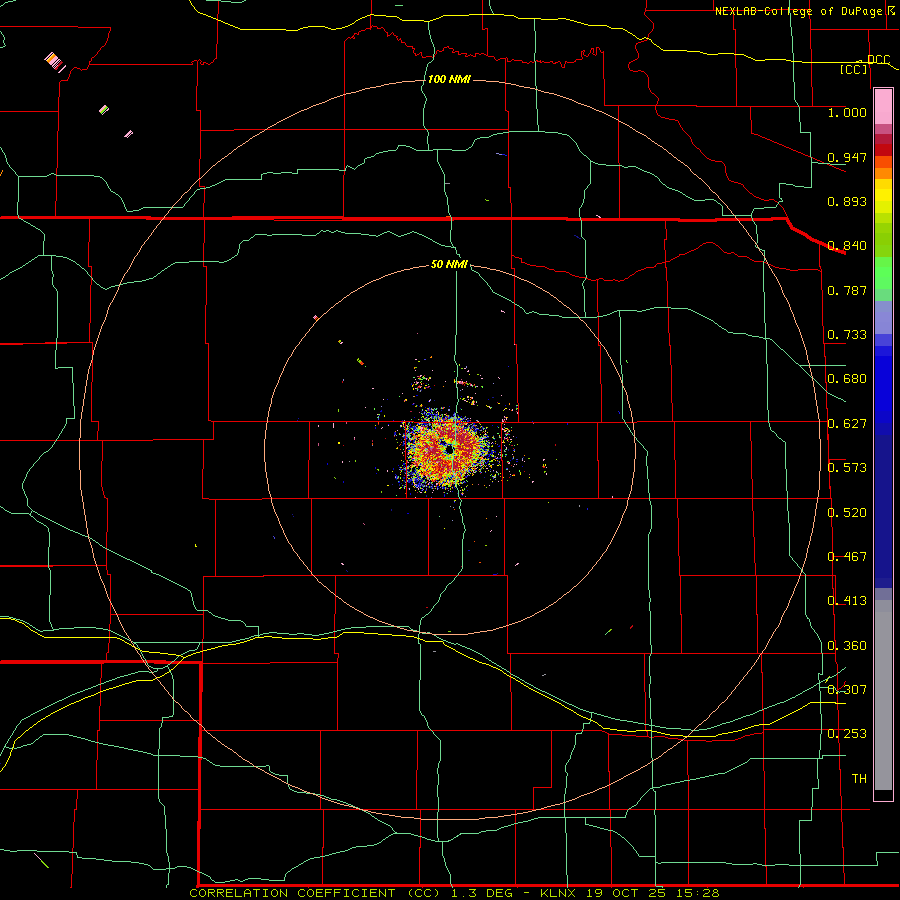This screenshot has height=900, width=900.
Task: Click the striped pink echo in top-left corner
Action: click(x=55, y=61)
